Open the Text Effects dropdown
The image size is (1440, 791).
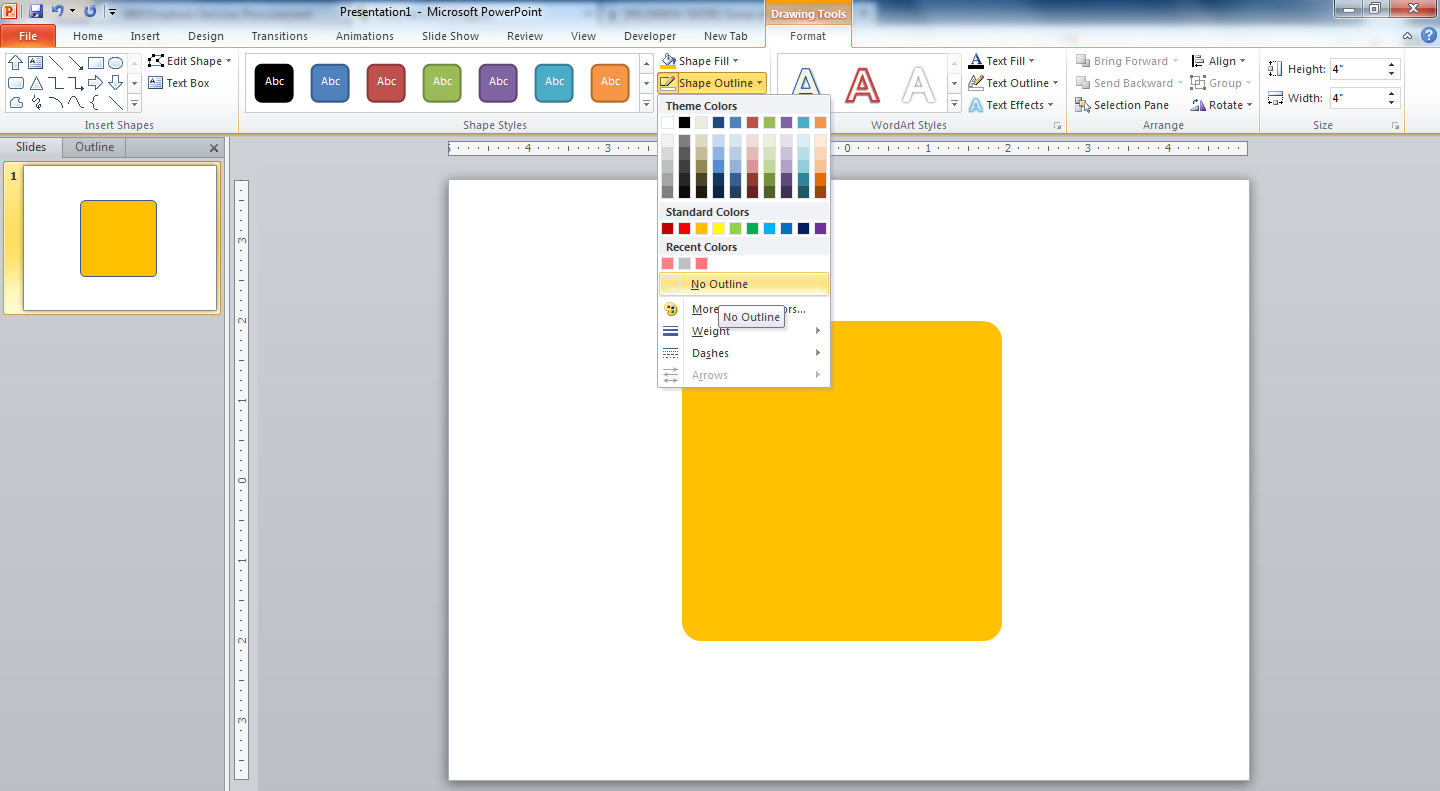pyautogui.click(x=1011, y=105)
